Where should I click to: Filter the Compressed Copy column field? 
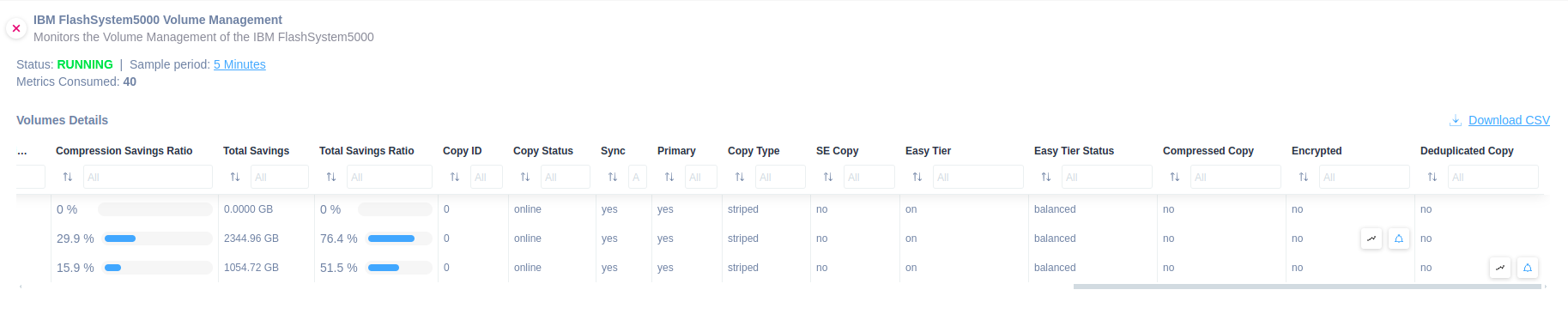[x=1236, y=177]
